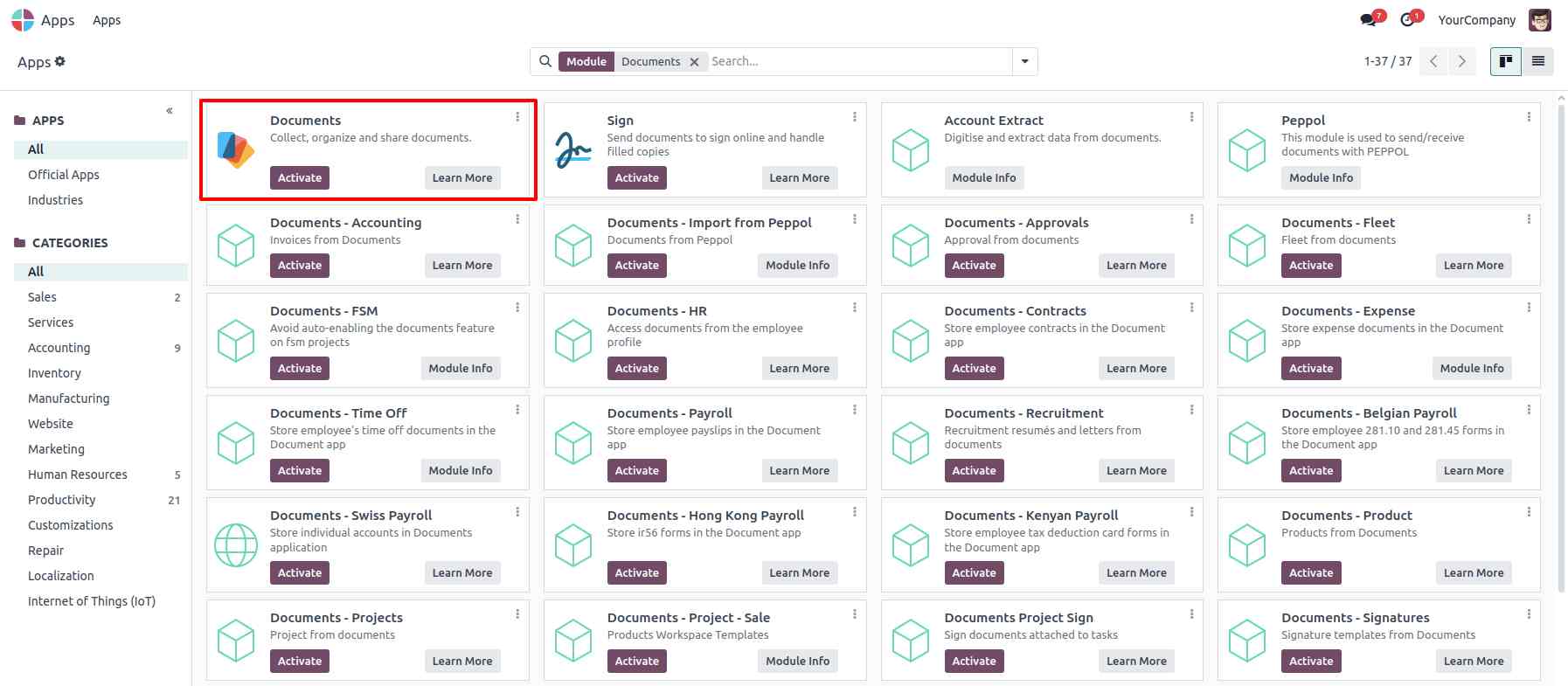1568x686 pixels.
Task: Open kebab menu on Documents - Recruitment card
Action: (x=1191, y=410)
